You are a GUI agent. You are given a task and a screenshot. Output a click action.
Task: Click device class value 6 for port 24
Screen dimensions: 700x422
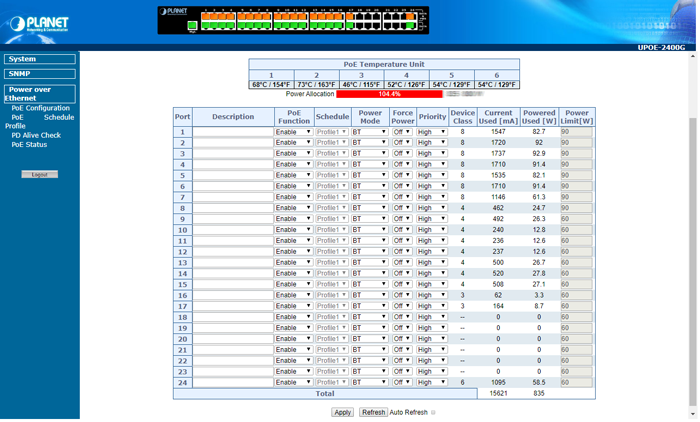coord(462,382)
